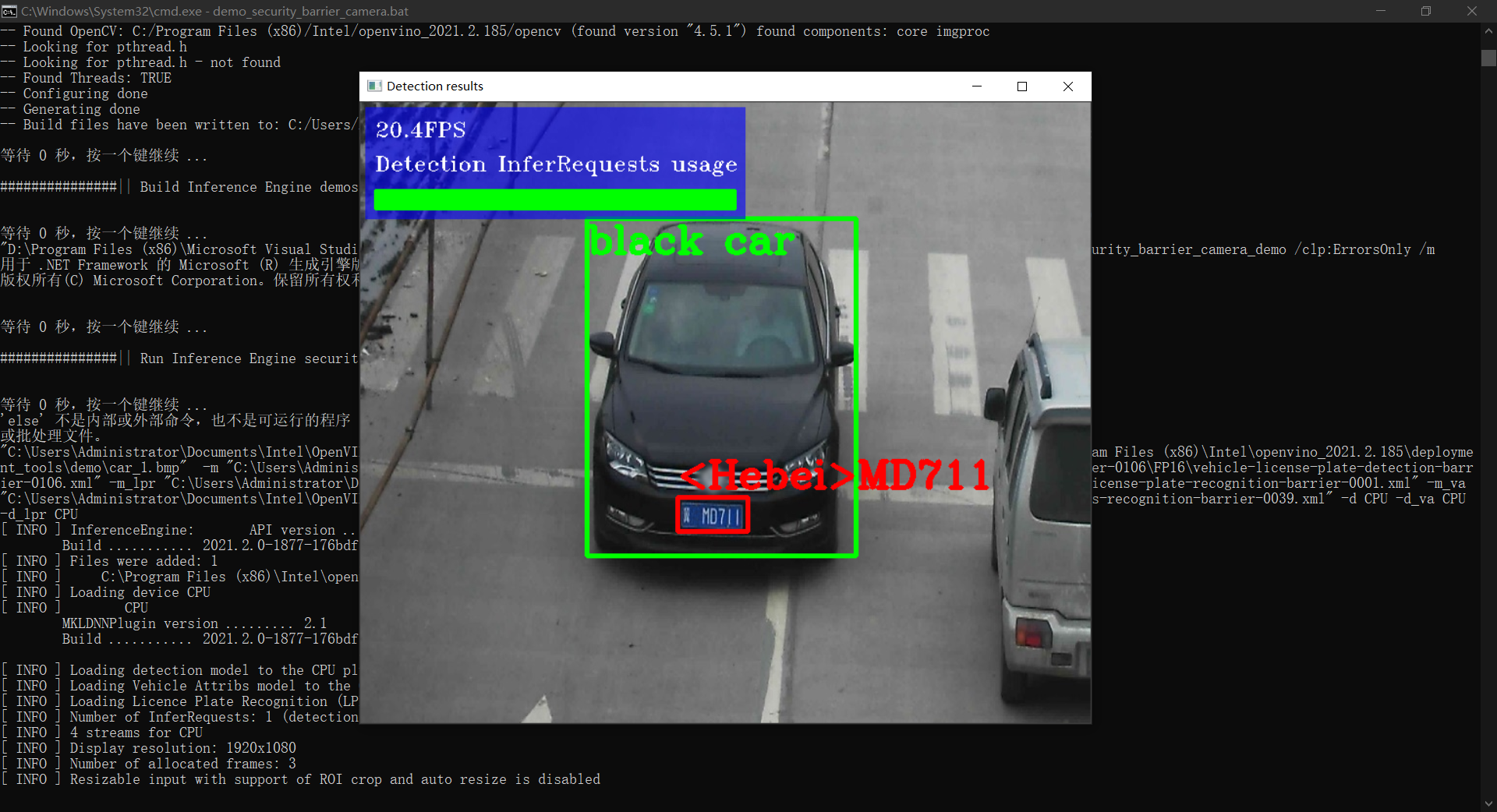Click the Detection results window icon
This screenshot has width=1497, height=812.
374,86
